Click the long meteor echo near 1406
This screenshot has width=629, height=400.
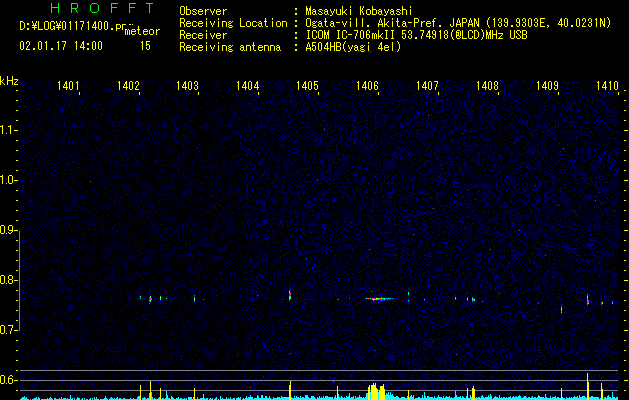point(380,298)
